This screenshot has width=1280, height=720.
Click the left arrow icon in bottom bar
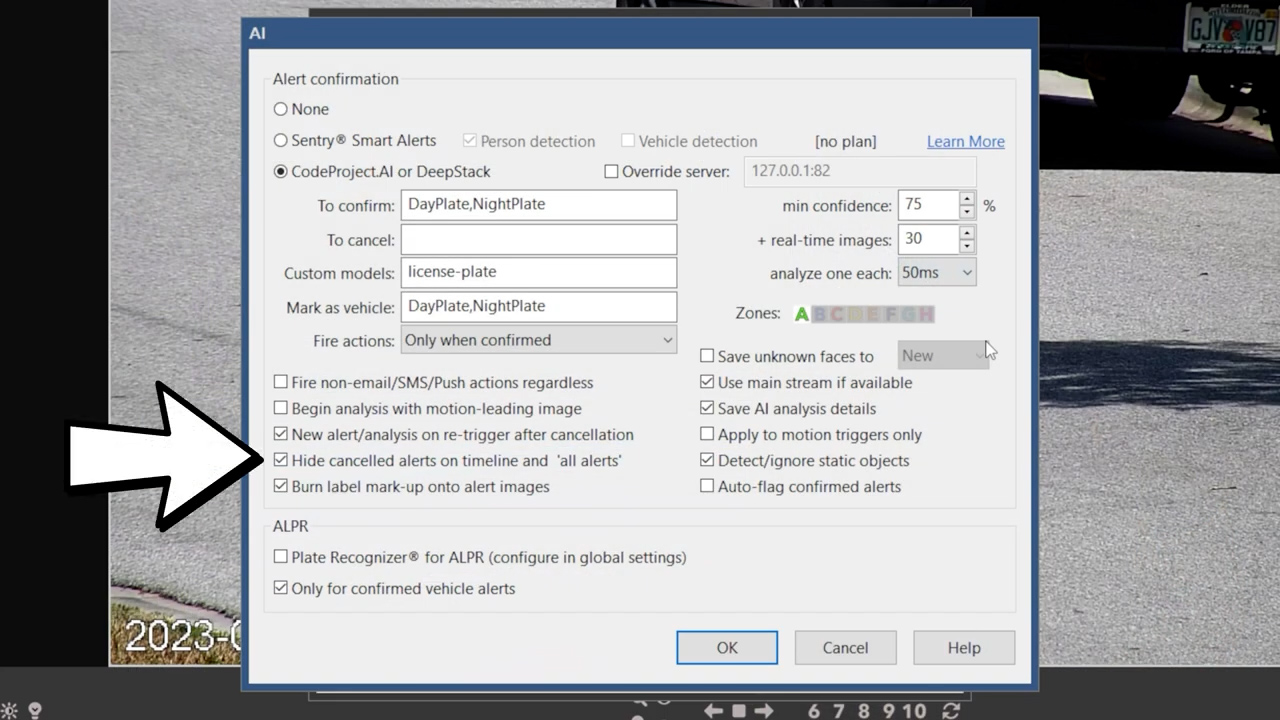click(713, 711)
